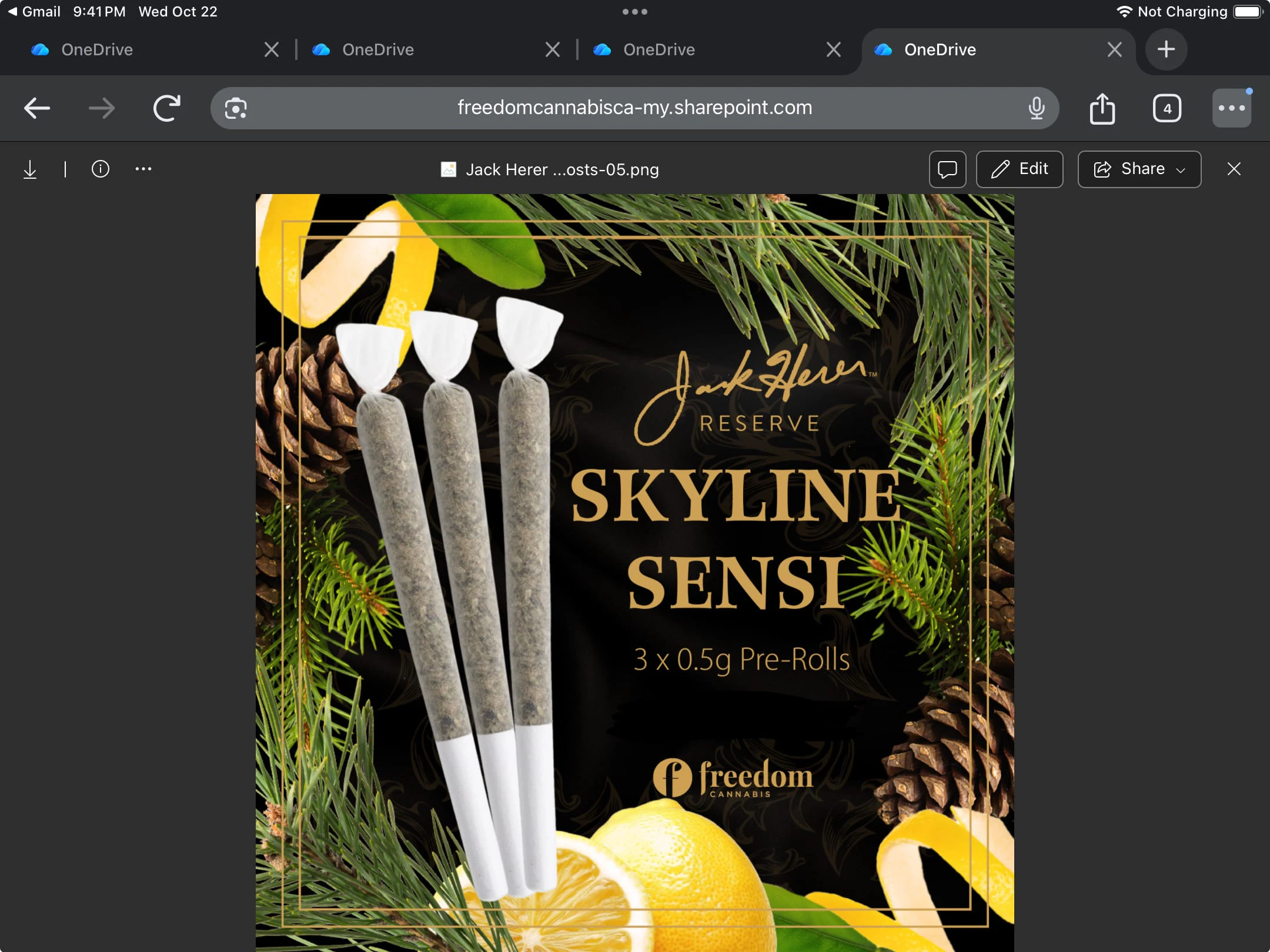Click the Edit button
Image resolution: width=1270 pixels, height=952 pixels.
(x=1020, y=169)
